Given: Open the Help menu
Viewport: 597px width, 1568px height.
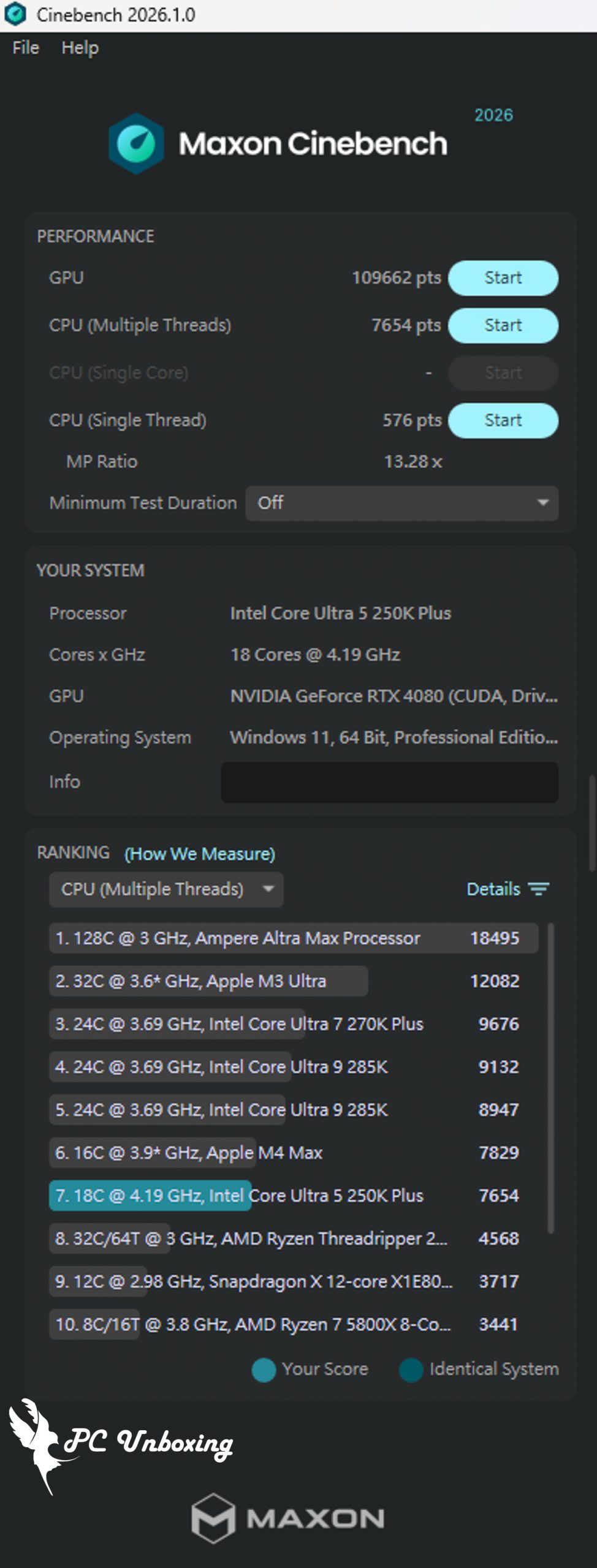Looking at the screenshot, I should click(x=80, y=48).
